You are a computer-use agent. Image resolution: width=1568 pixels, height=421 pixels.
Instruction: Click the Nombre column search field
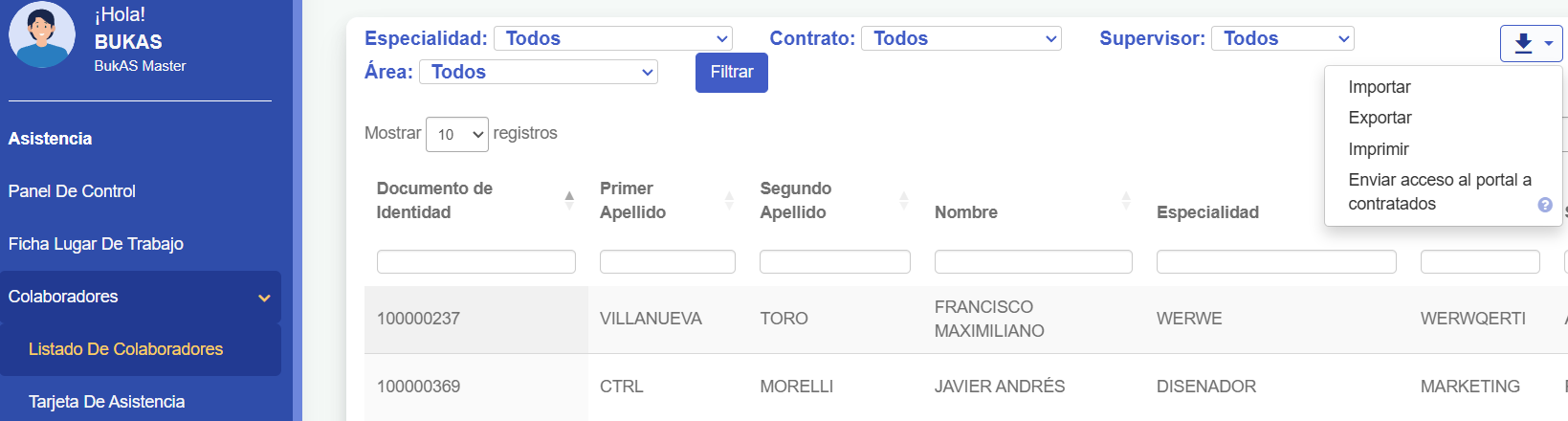[1032, 261]
